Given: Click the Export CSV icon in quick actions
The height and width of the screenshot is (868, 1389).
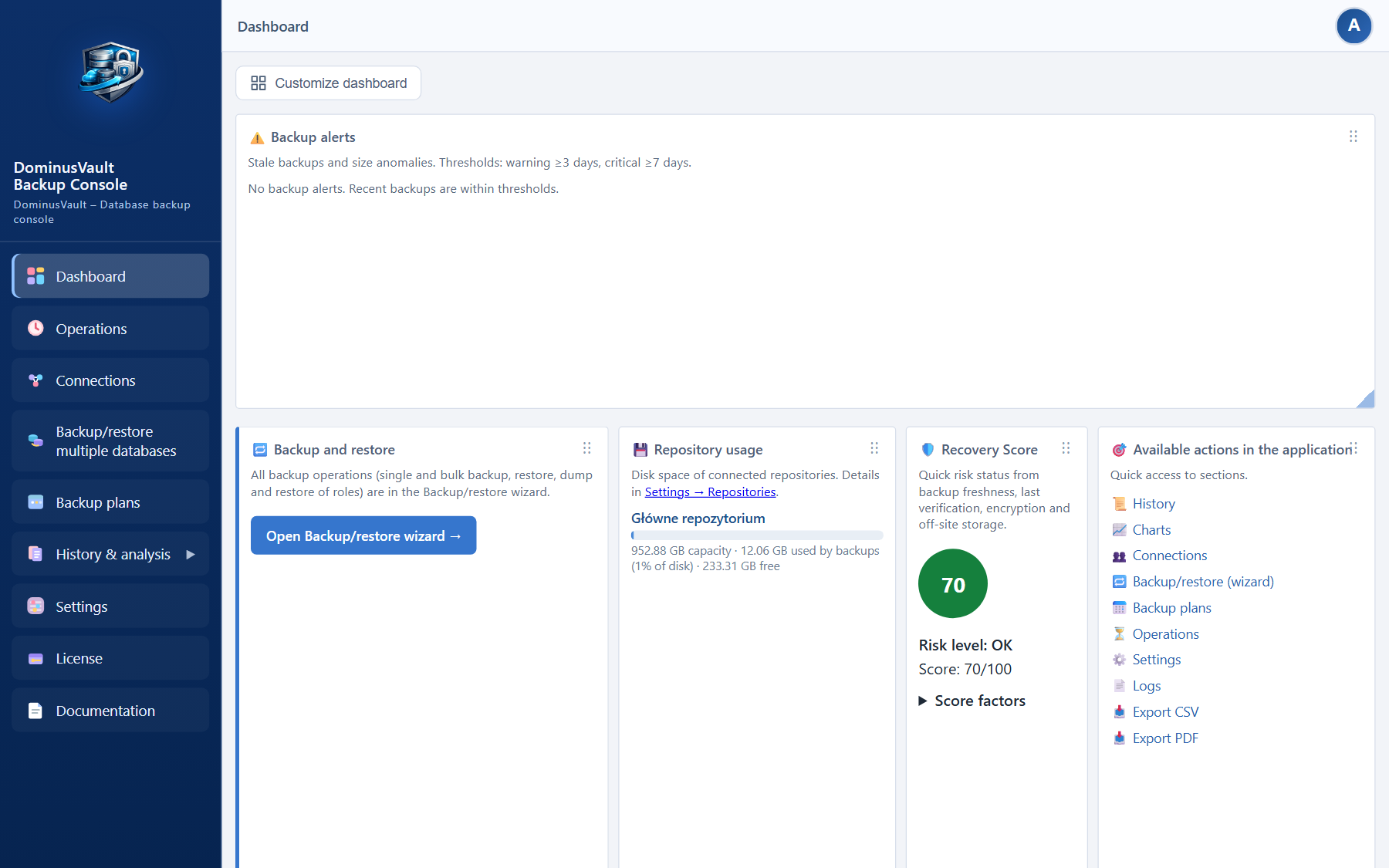Looking at the screenshot, I should (x=1119, y=712).
